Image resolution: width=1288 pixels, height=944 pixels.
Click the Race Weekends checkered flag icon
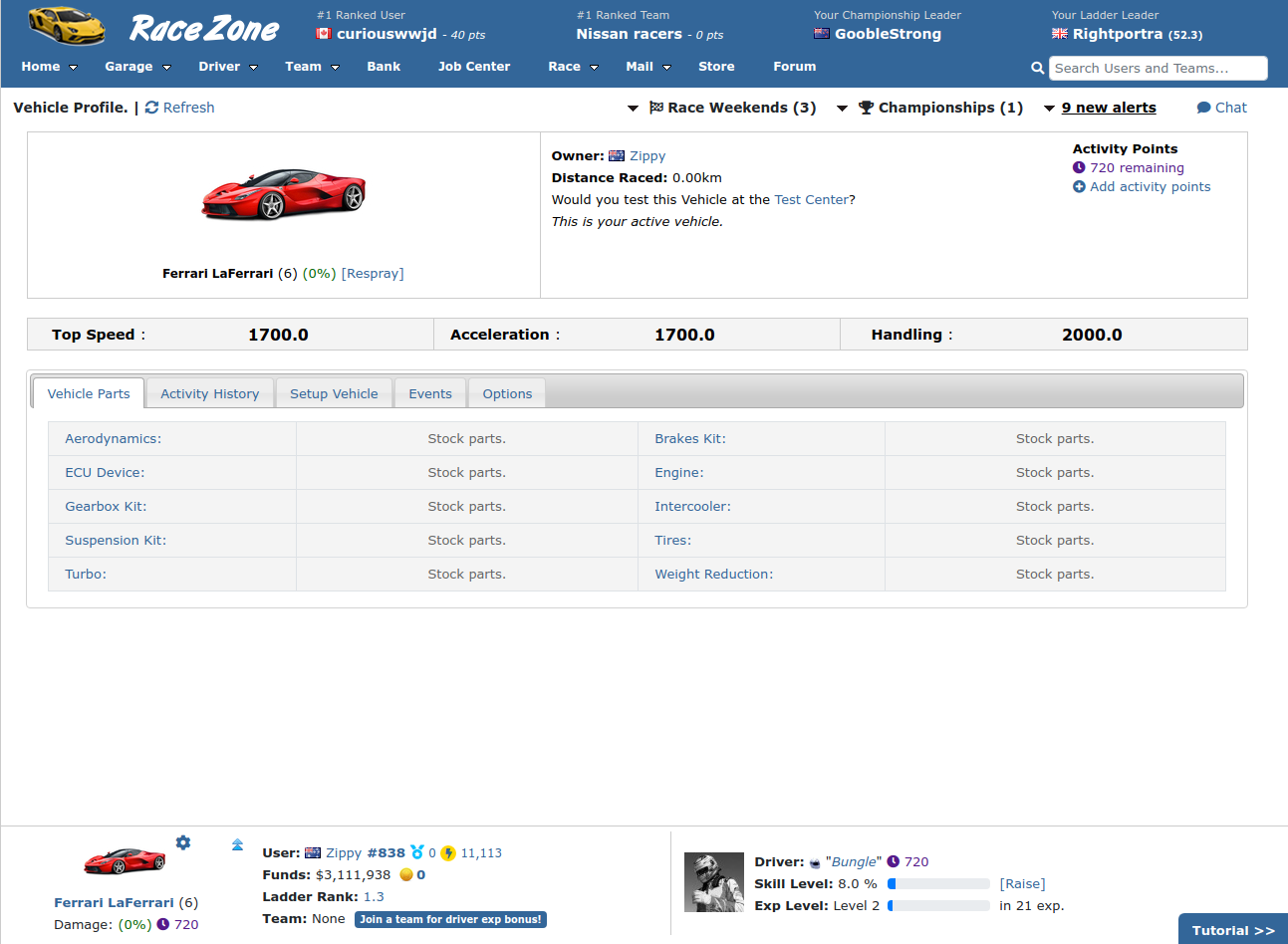[655, 108]
